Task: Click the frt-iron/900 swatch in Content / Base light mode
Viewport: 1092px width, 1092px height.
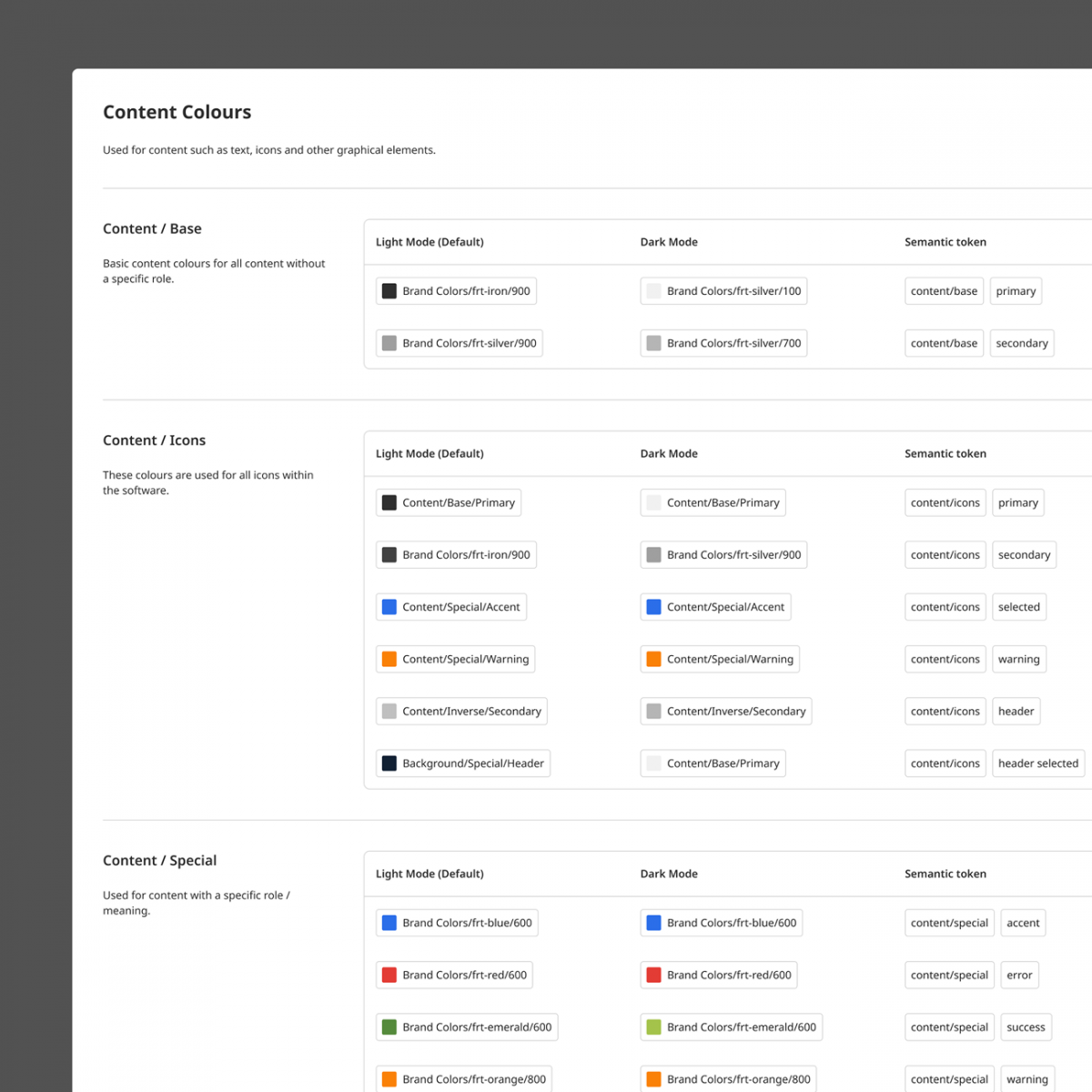Action: click(x=389, y=291)
